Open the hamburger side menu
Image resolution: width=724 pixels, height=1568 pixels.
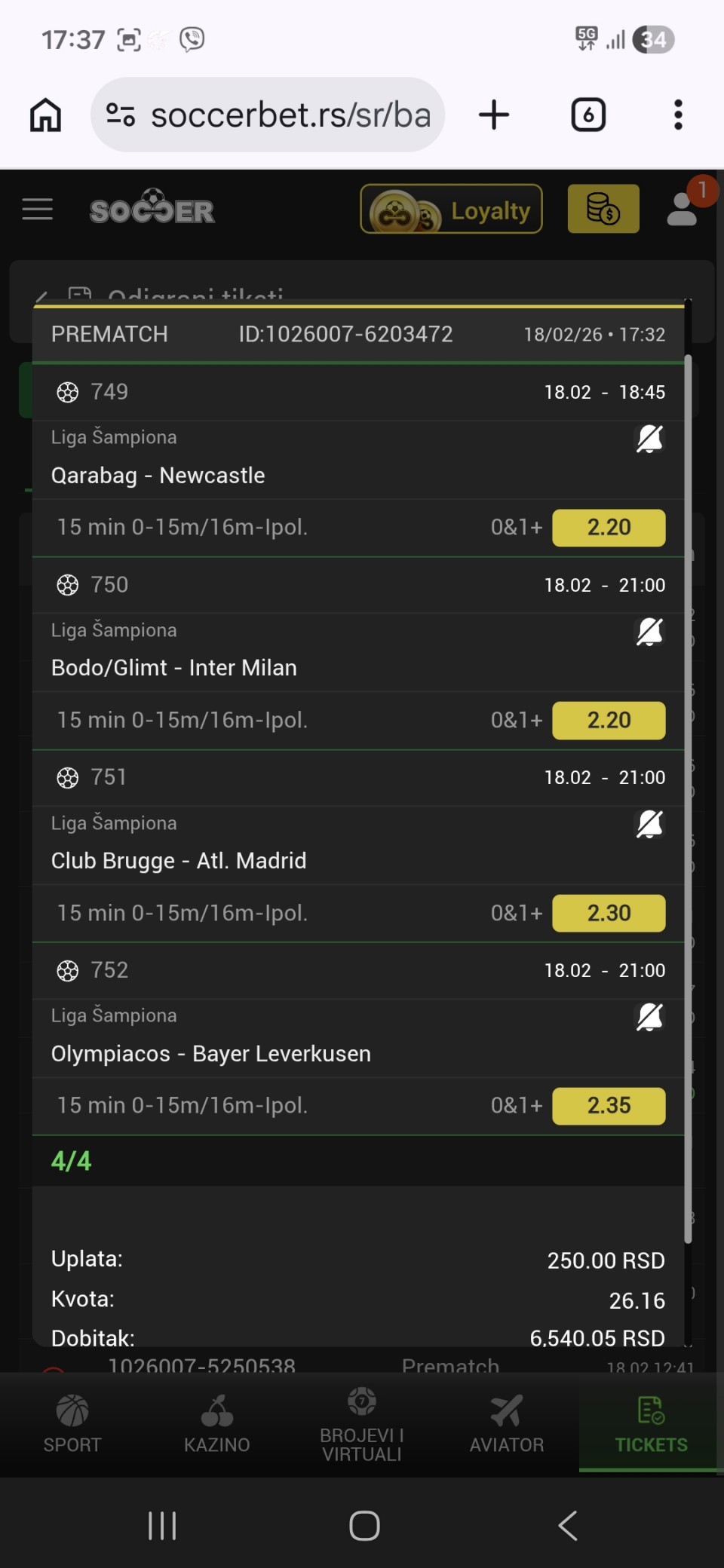[38, 210]
